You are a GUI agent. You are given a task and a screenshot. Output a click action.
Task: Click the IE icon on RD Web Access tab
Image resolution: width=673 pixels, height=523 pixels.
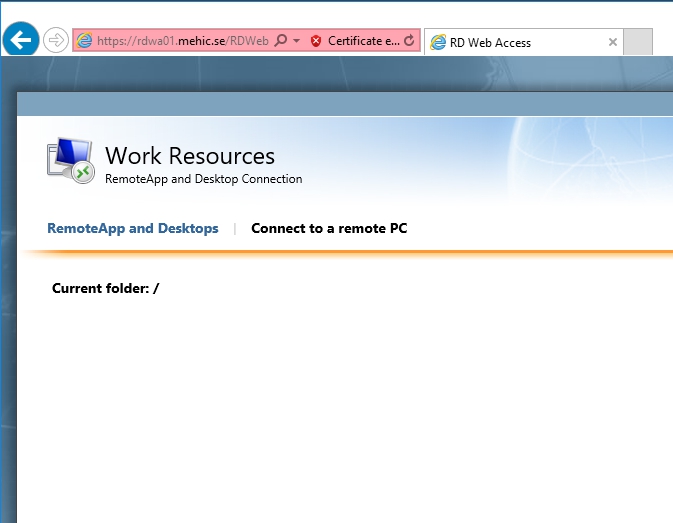(438, 42)
